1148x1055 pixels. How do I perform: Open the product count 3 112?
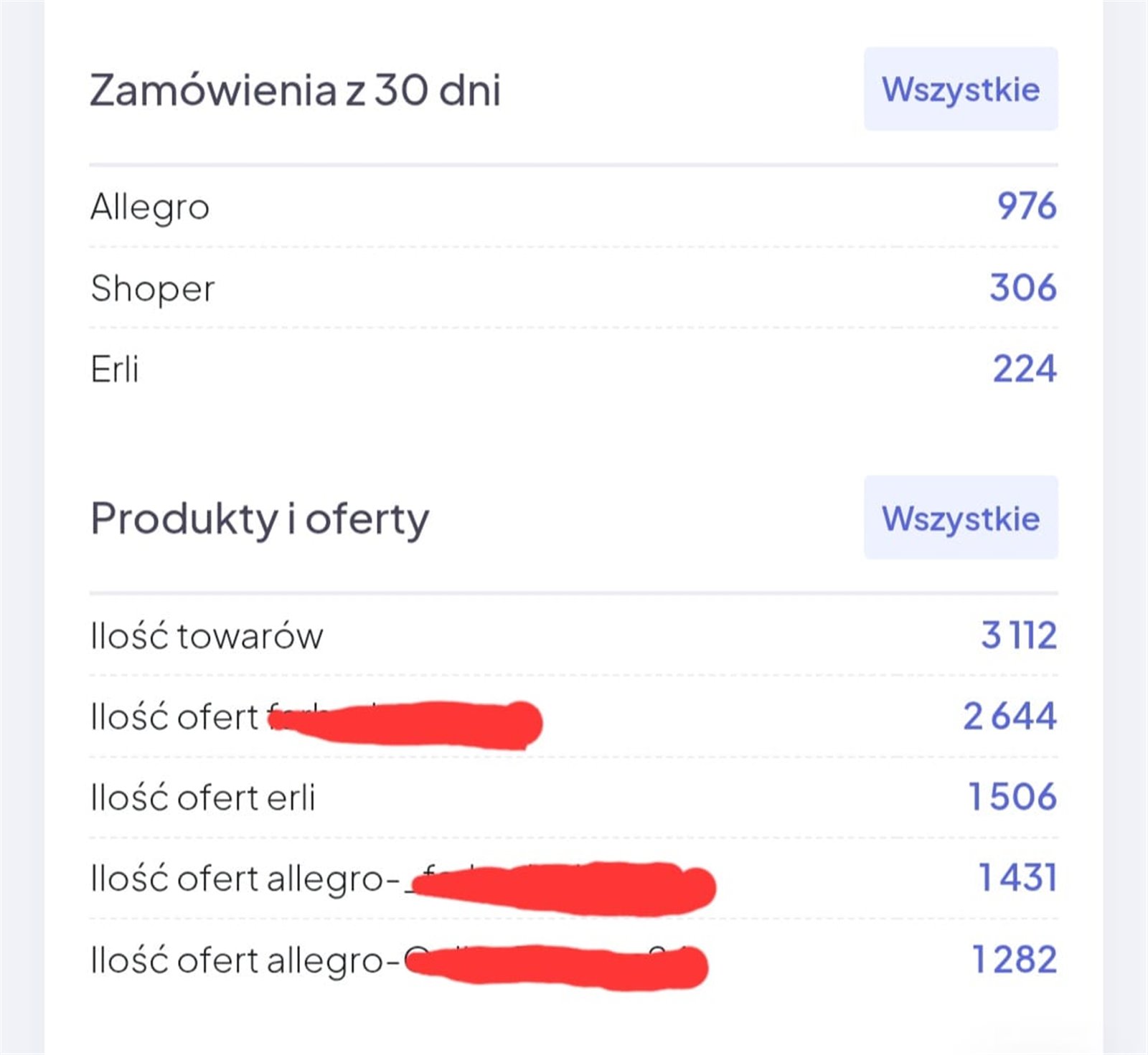[1019, 635]
